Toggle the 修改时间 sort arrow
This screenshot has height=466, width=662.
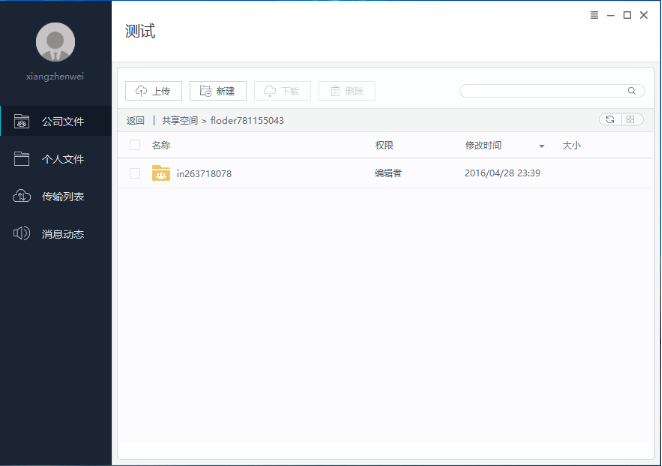(x=541, y=147)
